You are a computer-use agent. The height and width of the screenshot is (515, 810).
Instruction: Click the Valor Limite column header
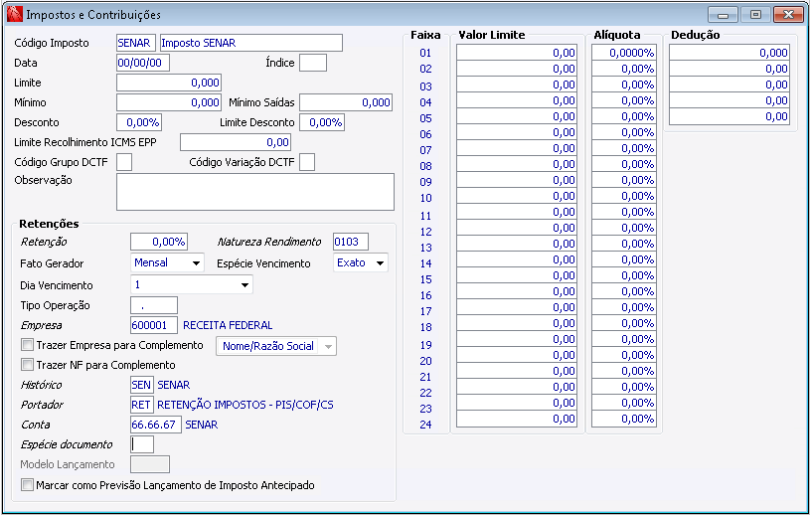point(492,35)
